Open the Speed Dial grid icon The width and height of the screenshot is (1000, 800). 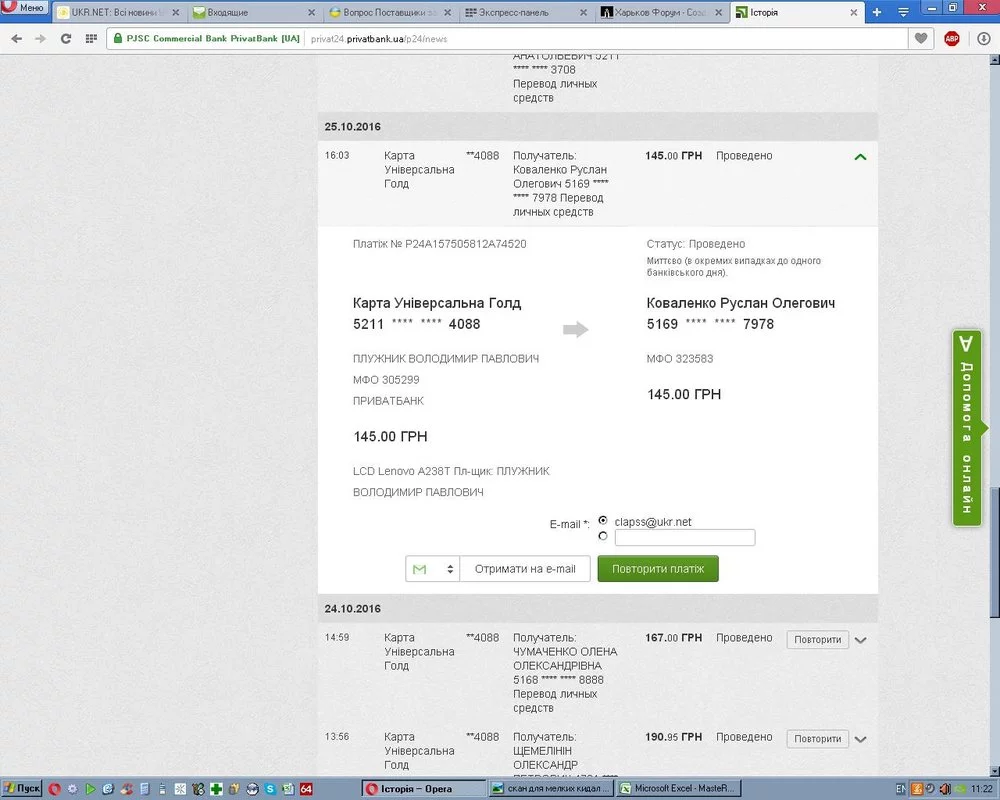(x=91, y=39)
